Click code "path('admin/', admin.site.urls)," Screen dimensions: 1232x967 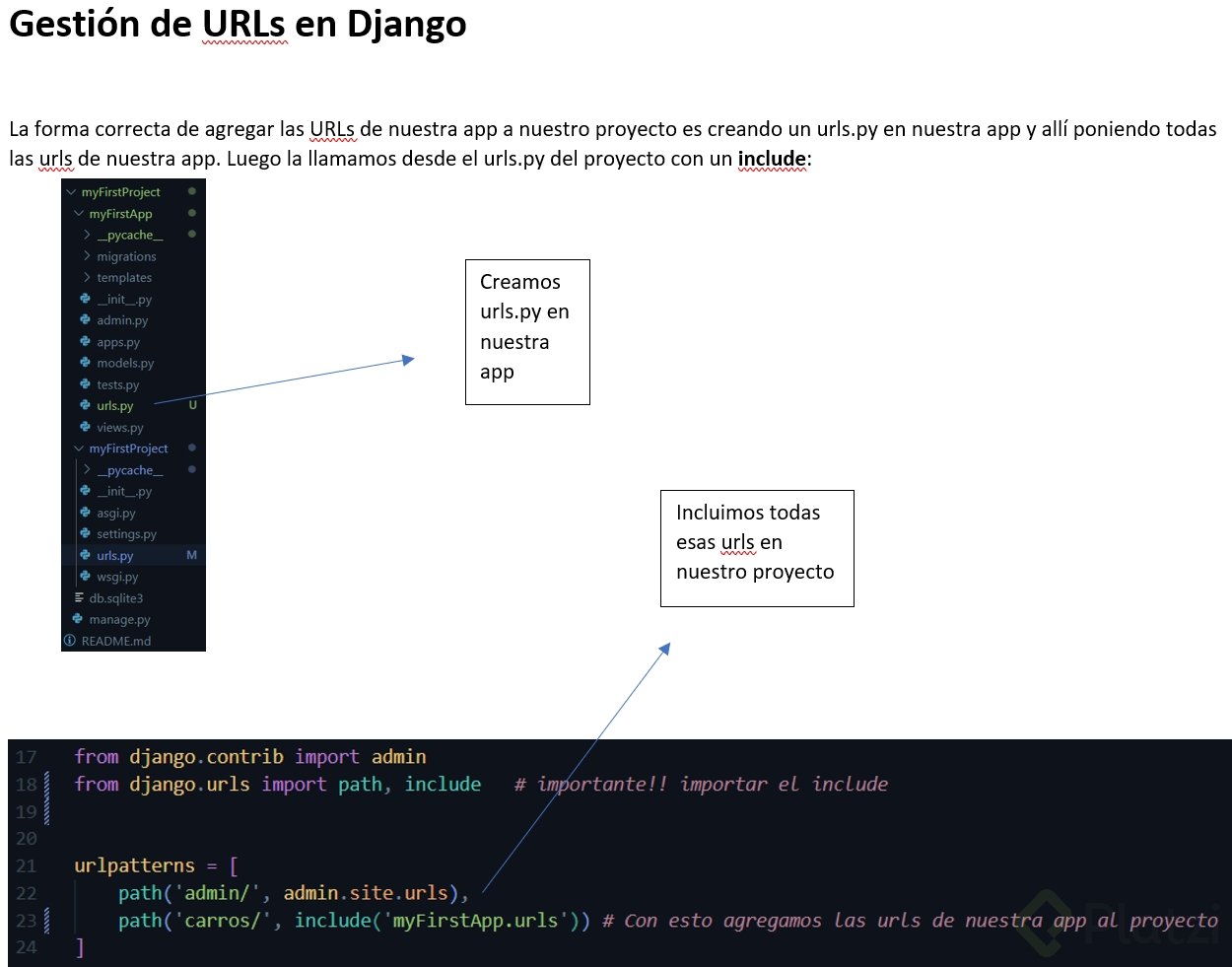point(294,893)
